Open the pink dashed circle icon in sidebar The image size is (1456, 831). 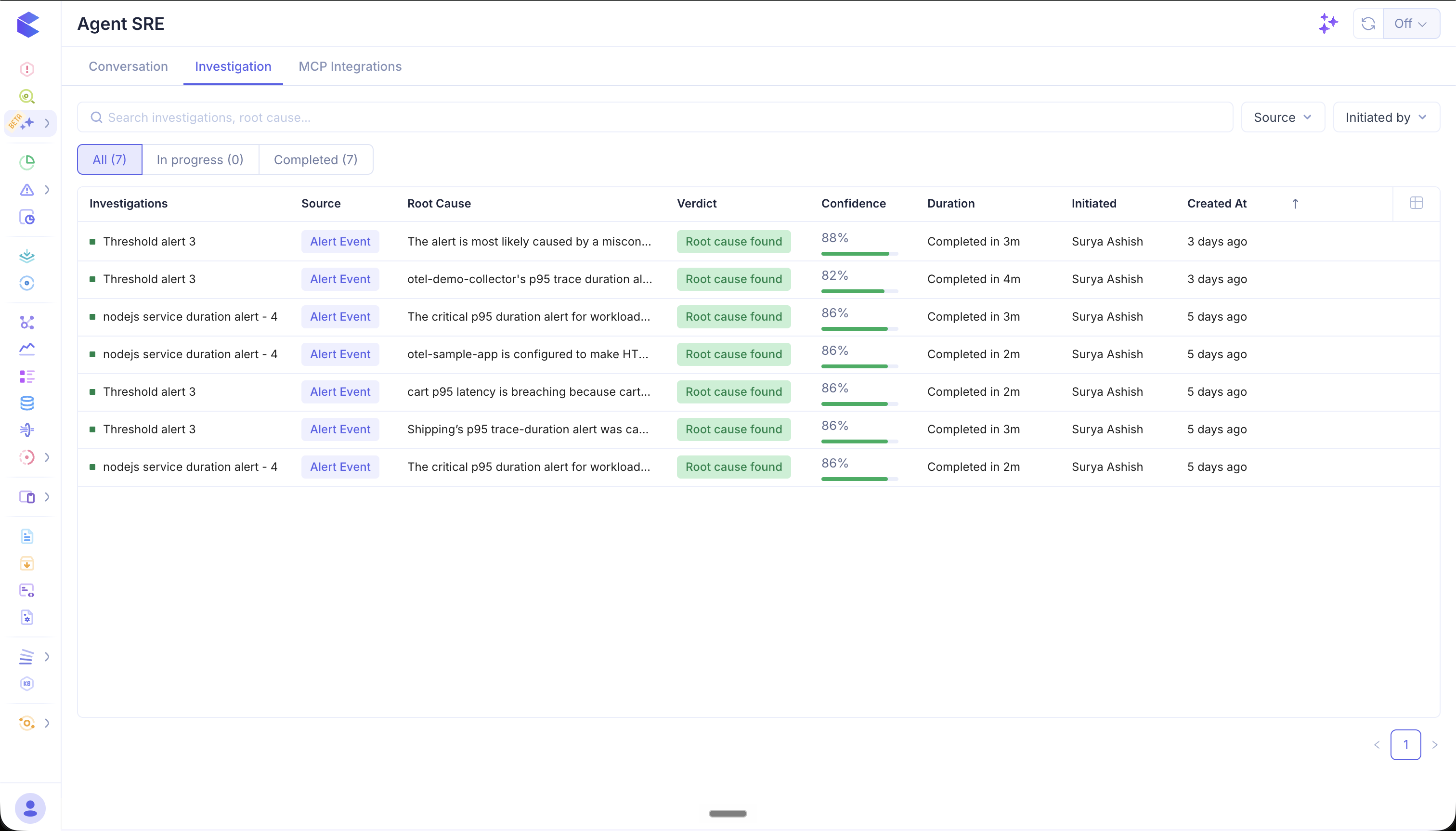(27, 457)
